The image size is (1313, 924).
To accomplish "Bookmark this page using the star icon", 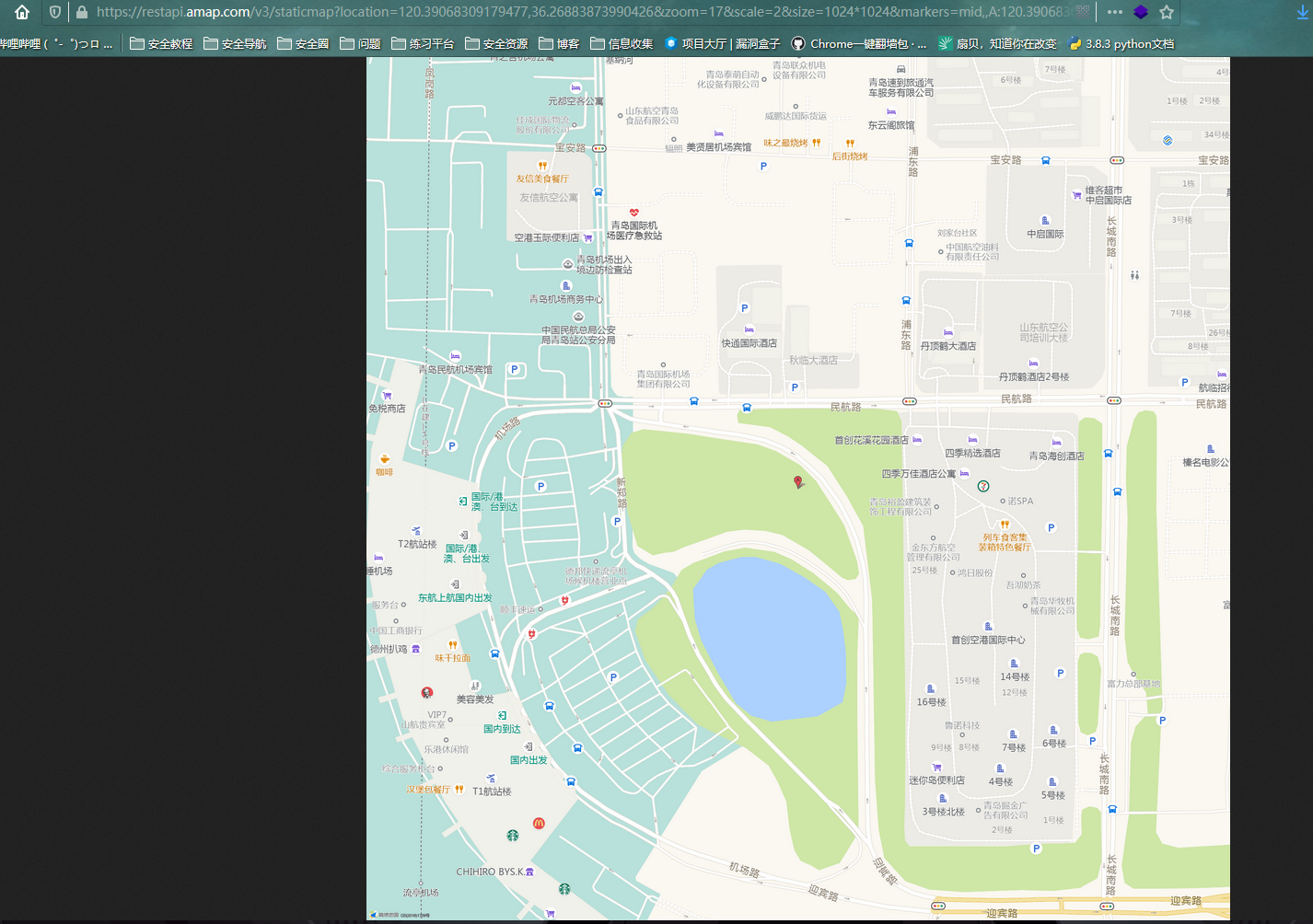I will tap(1168, 14).
